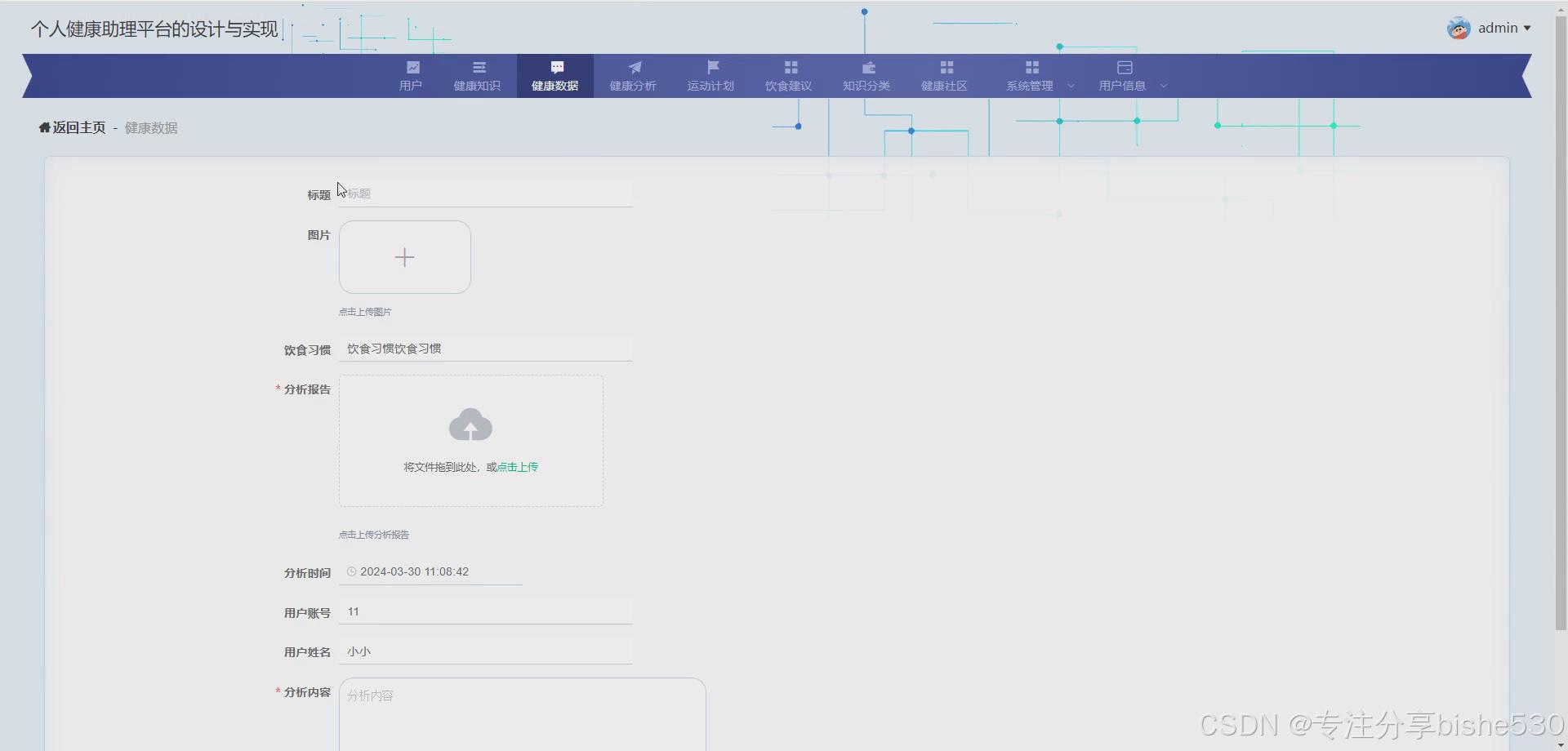Viewport: 1568px width, 751px height.
Task: Click the 点击上传图片 hint text
Action: pyautogui.click(x=365, y=312)
